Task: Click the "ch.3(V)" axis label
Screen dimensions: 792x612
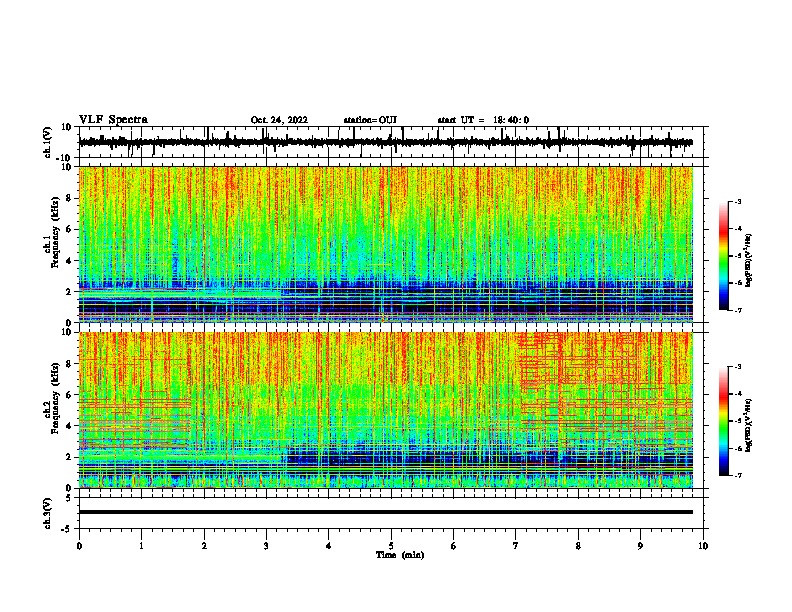Action: pos(47,513)
